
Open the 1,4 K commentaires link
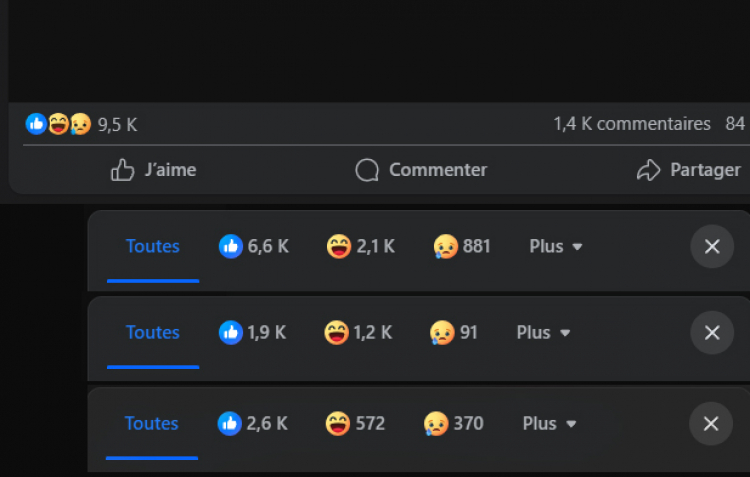pyautogui.click(x=632, y=124)
